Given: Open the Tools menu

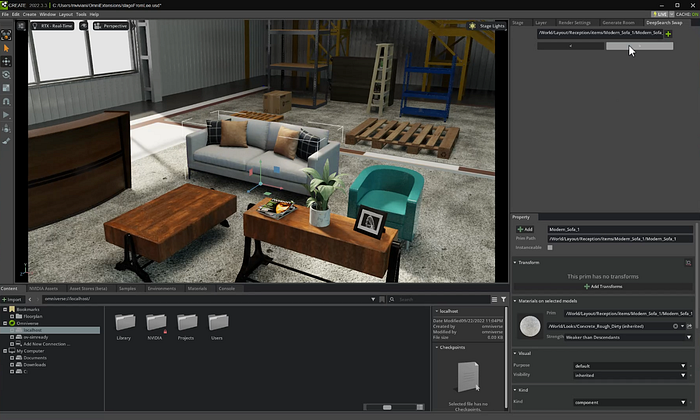Looking at the screenshot, I should pos(81,14).
